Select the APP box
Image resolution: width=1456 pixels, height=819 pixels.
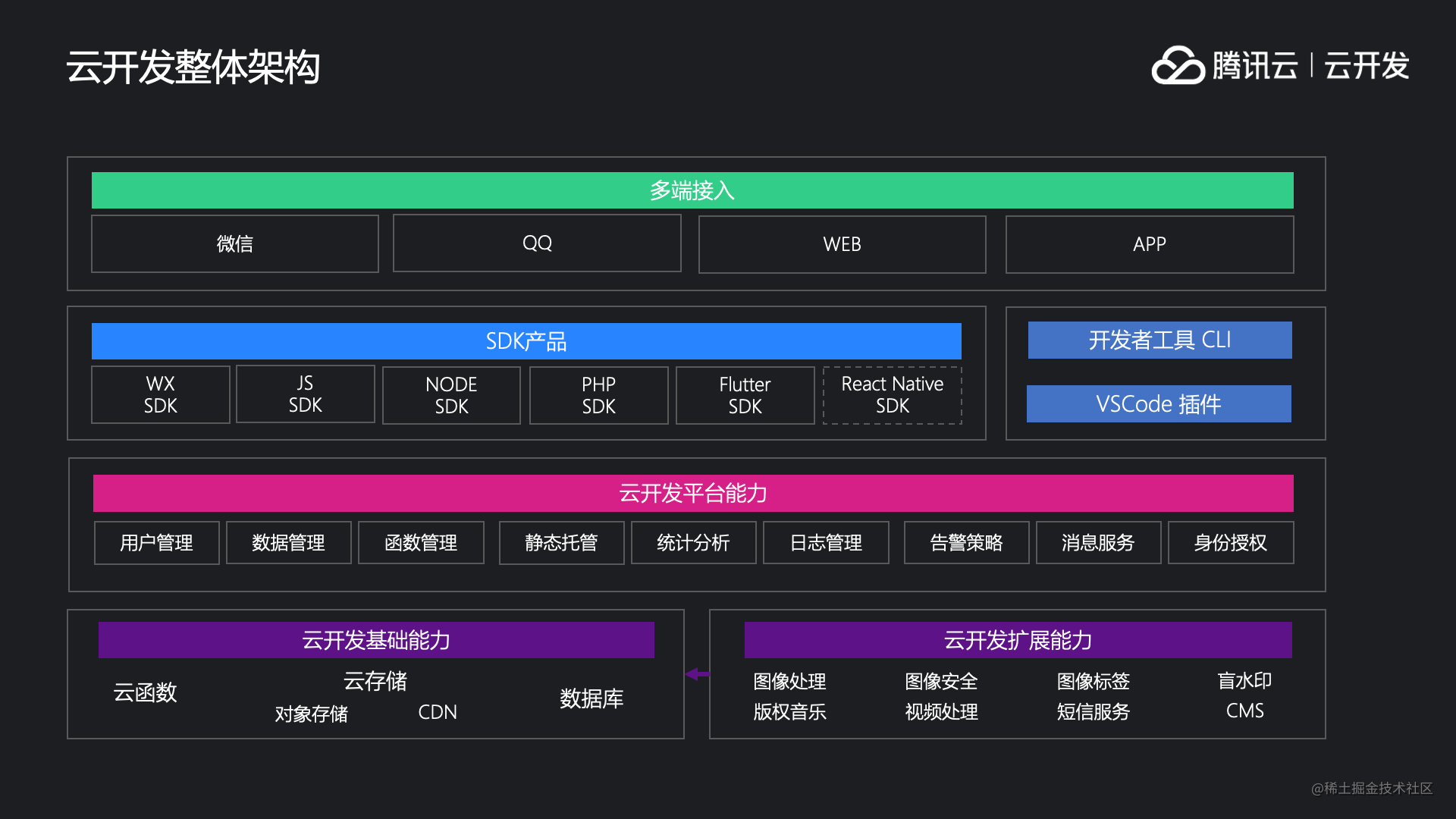tap(1150, 244)
